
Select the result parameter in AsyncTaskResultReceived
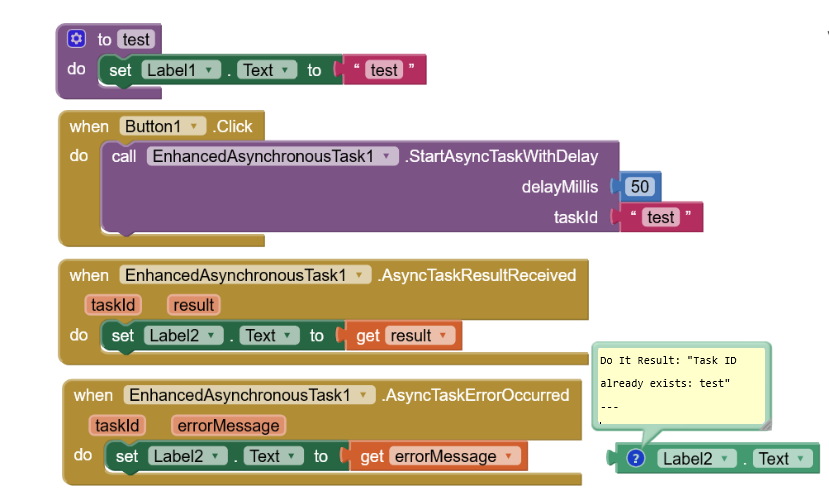click(x=194, y=305)
